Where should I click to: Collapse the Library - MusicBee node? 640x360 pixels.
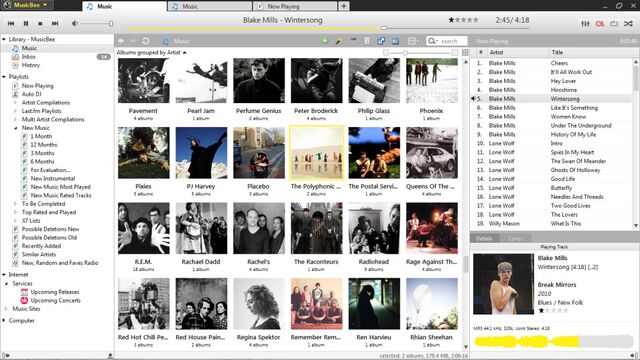4,39
